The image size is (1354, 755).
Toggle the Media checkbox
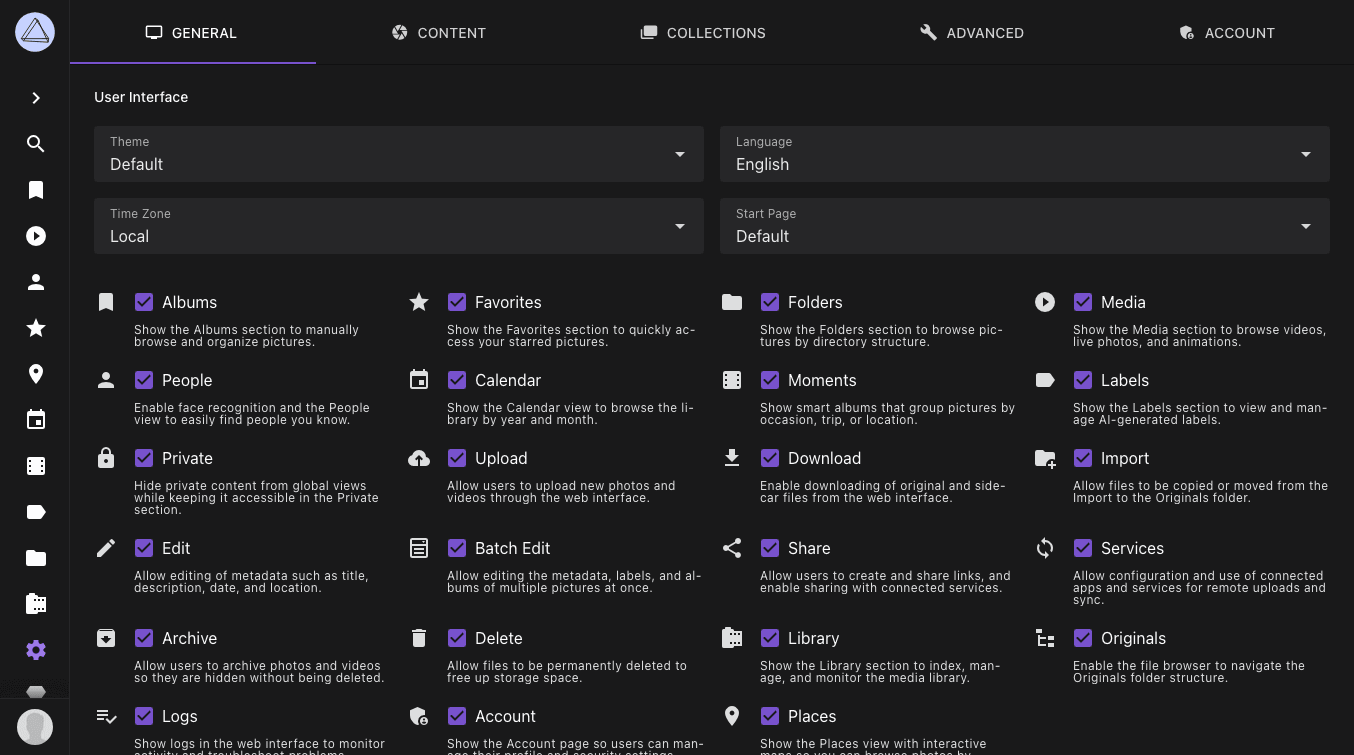(x=1083, y=302)
